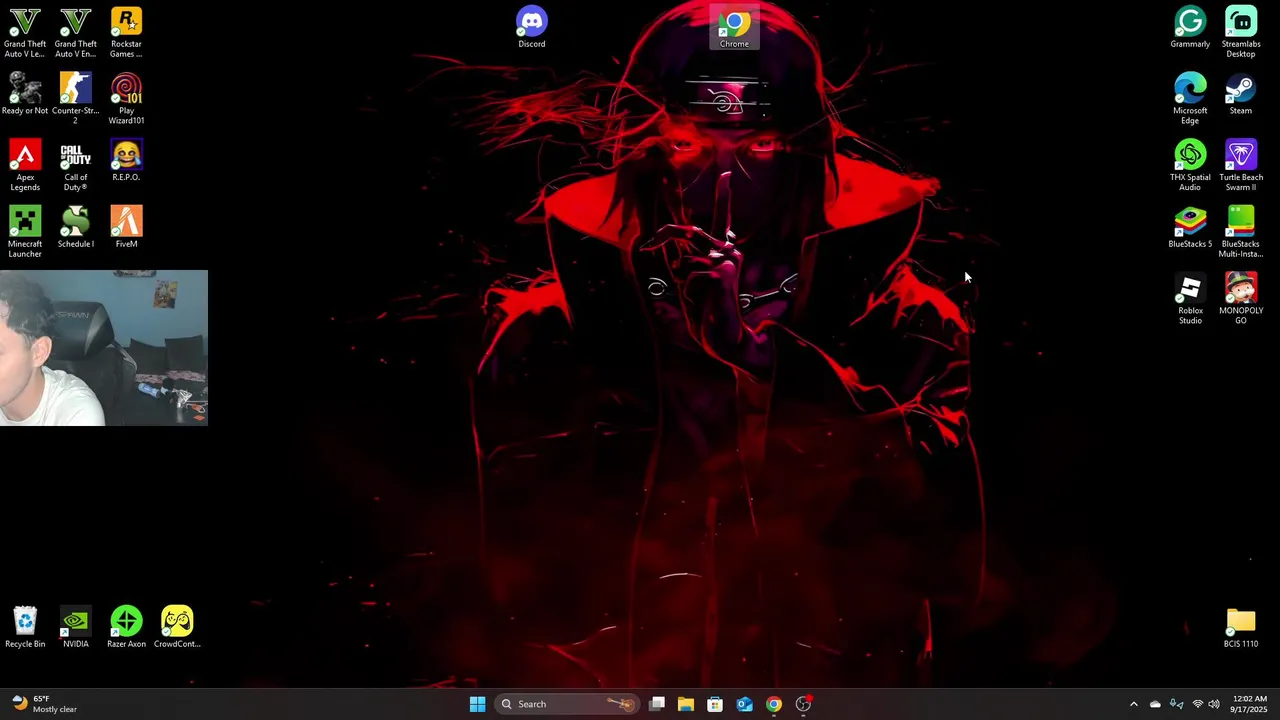Click the THX Spatial Audio icon
This screenshot has width=1280, height=720.
coord(1190,166)
